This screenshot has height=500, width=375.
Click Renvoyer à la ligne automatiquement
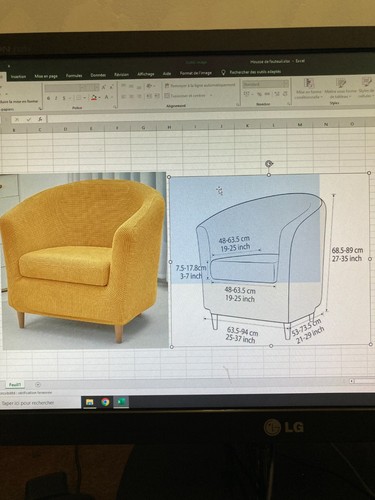tap(200, 85)
